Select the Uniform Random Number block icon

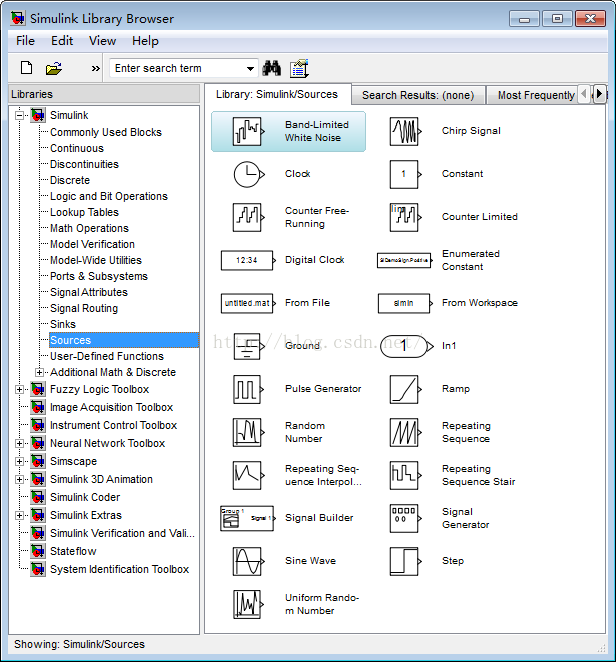tap(249, 604)
